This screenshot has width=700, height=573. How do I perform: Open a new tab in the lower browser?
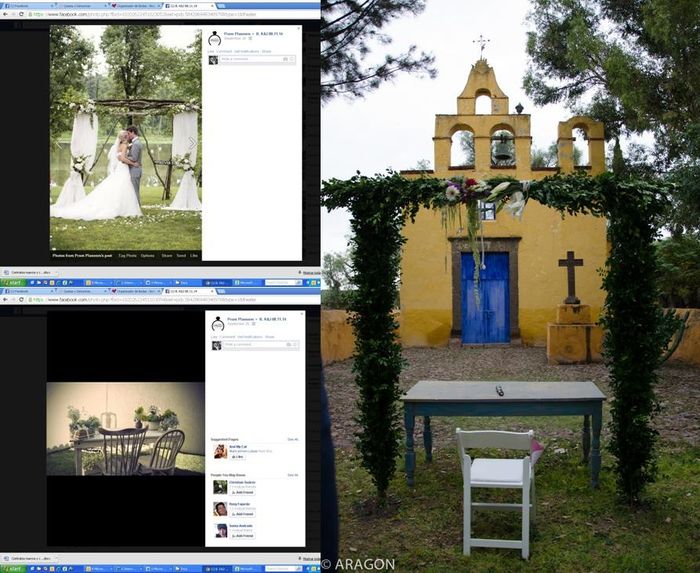(x=221, y=291)
